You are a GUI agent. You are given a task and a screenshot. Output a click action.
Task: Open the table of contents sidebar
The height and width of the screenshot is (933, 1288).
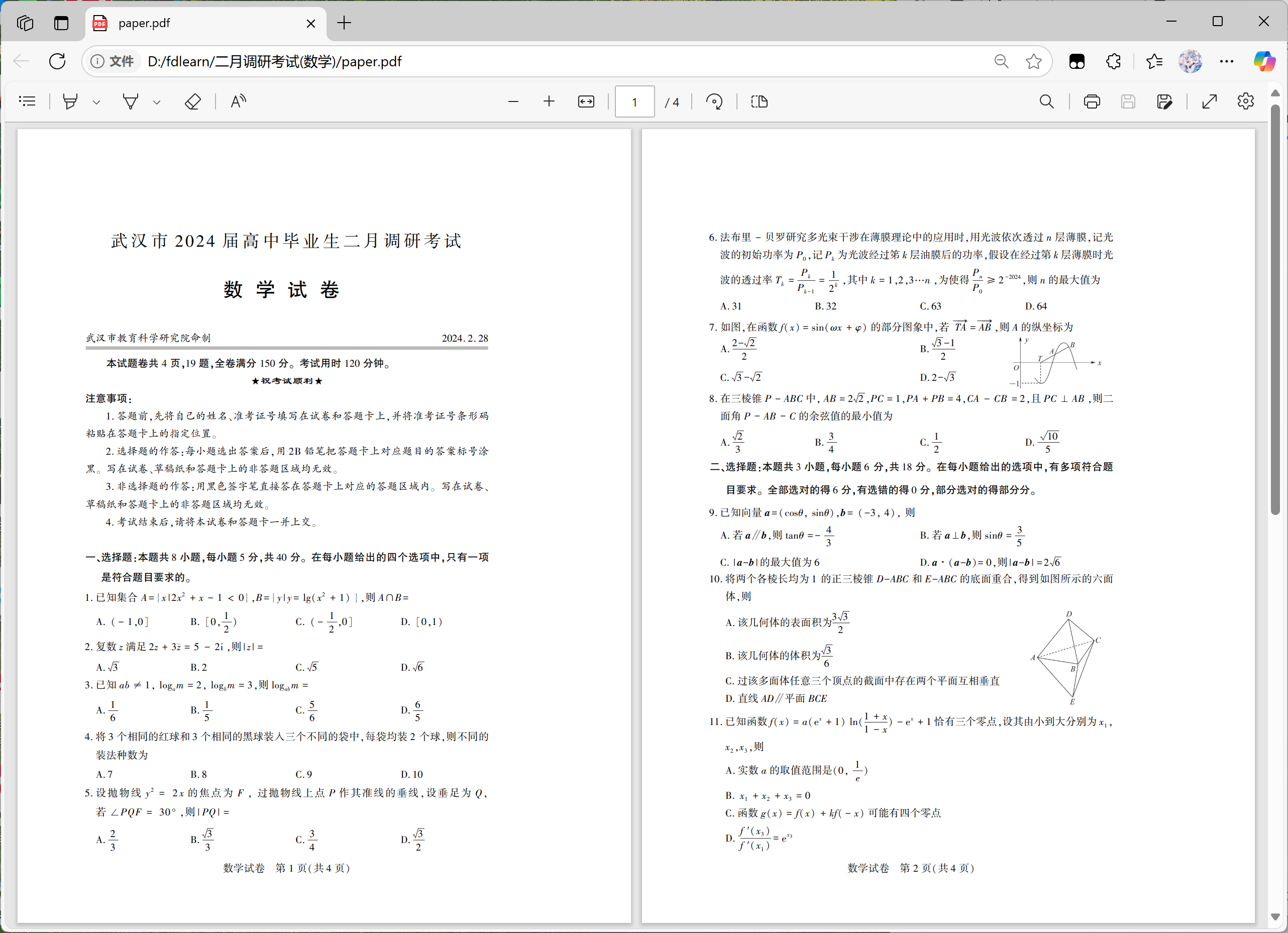(x=27, y=101)
